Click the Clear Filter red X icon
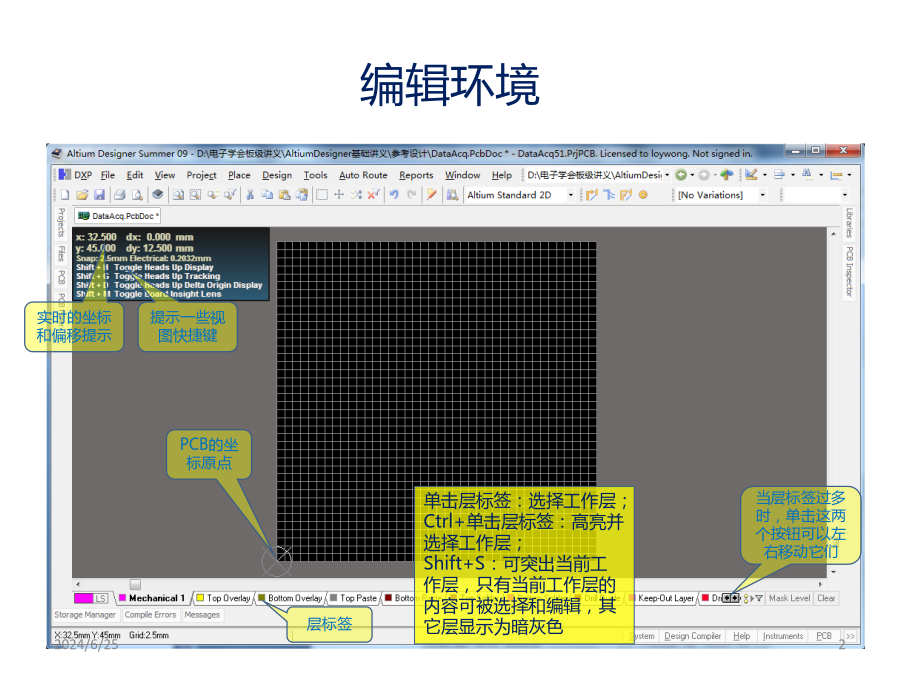The image size is (900, 675). pyautogui.click(x=374, y=195)
